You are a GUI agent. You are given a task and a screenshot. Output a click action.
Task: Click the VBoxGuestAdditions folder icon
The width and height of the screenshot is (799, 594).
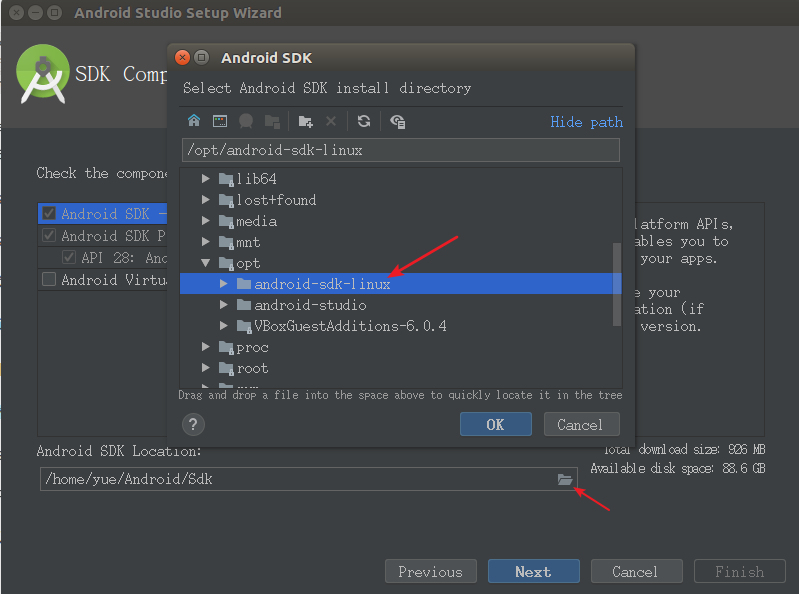(244, 327)
